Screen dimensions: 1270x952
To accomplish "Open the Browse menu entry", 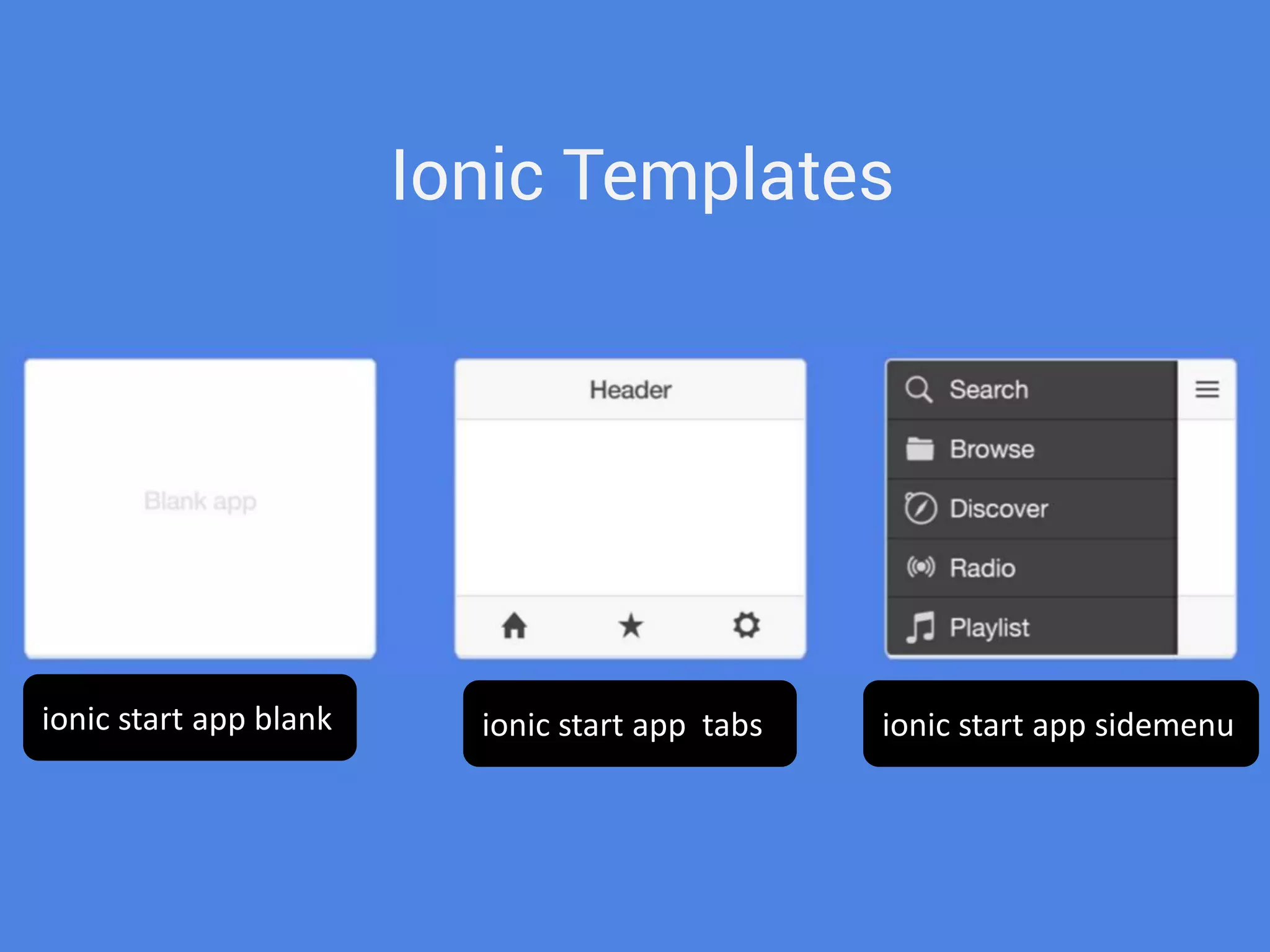I will [x=992, y=449].
